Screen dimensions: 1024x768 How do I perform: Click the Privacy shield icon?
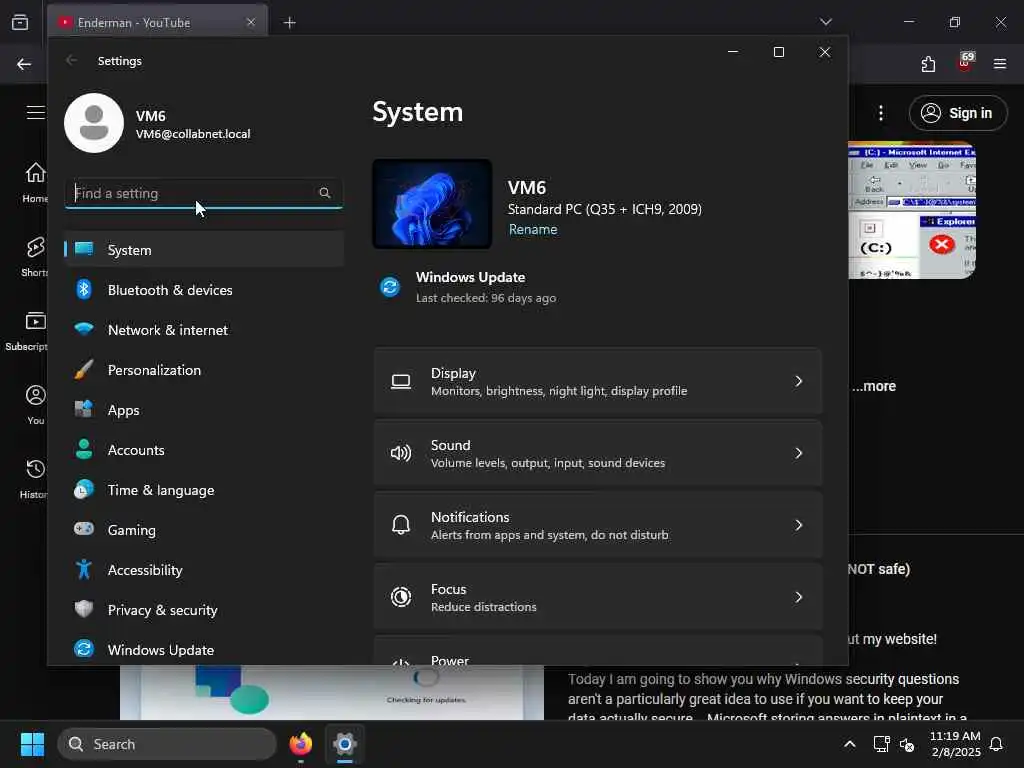coord(84,609)
